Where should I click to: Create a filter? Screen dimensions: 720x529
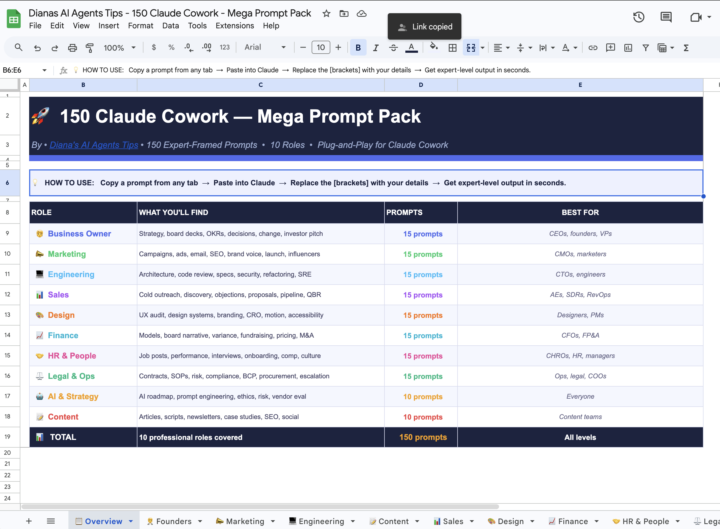(645, 48)
